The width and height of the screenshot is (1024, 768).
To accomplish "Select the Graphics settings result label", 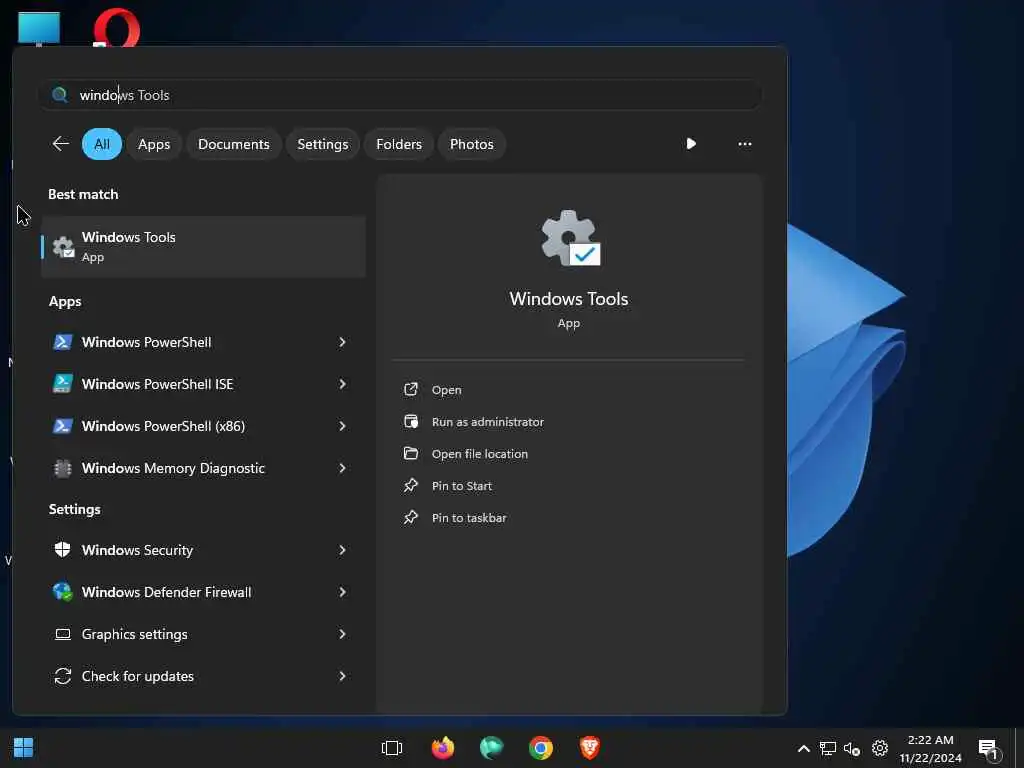I will point(135,634).
